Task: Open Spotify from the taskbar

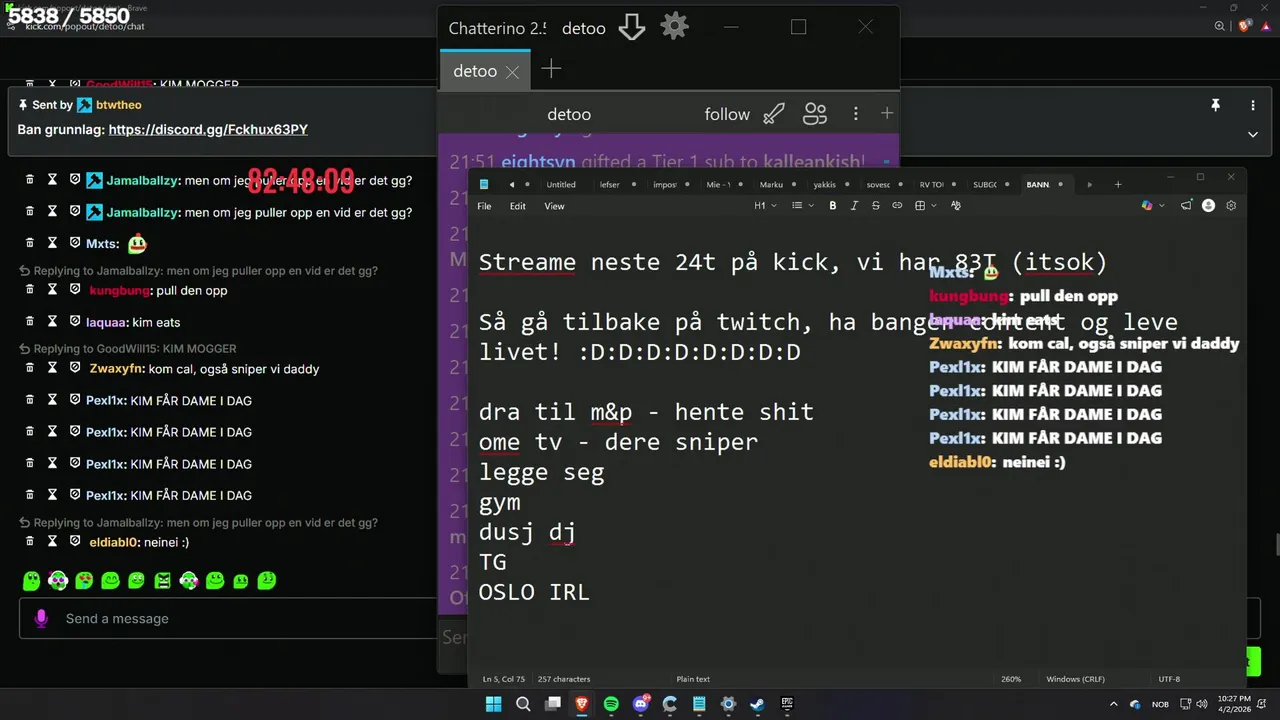Action: pos(611,704)
